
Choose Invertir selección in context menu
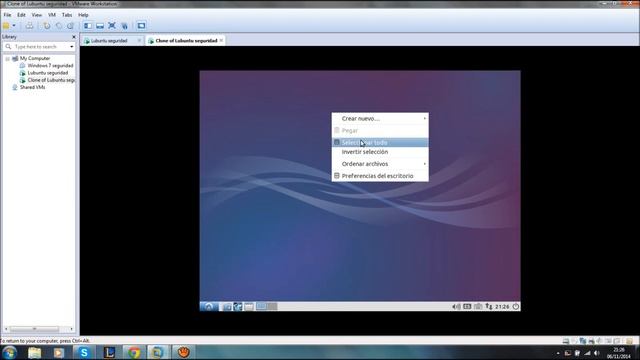tap(380, 152)
